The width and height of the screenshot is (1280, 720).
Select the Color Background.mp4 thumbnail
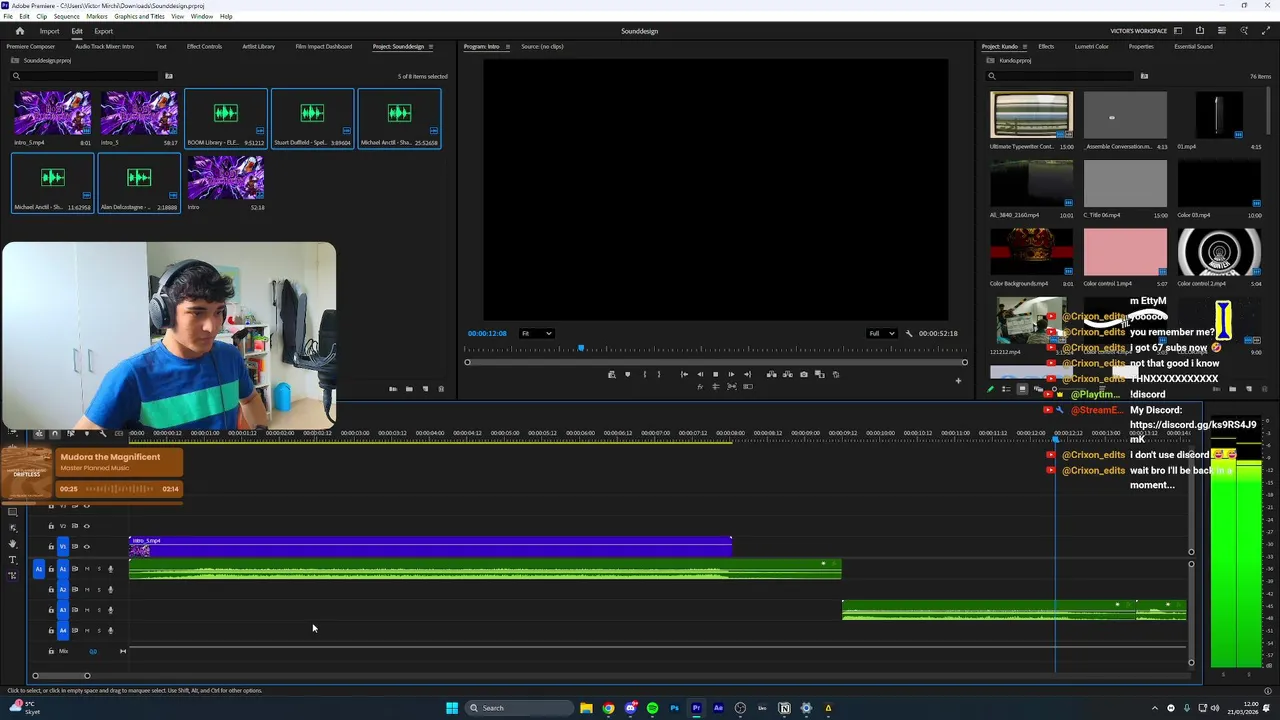(1031, 251)
